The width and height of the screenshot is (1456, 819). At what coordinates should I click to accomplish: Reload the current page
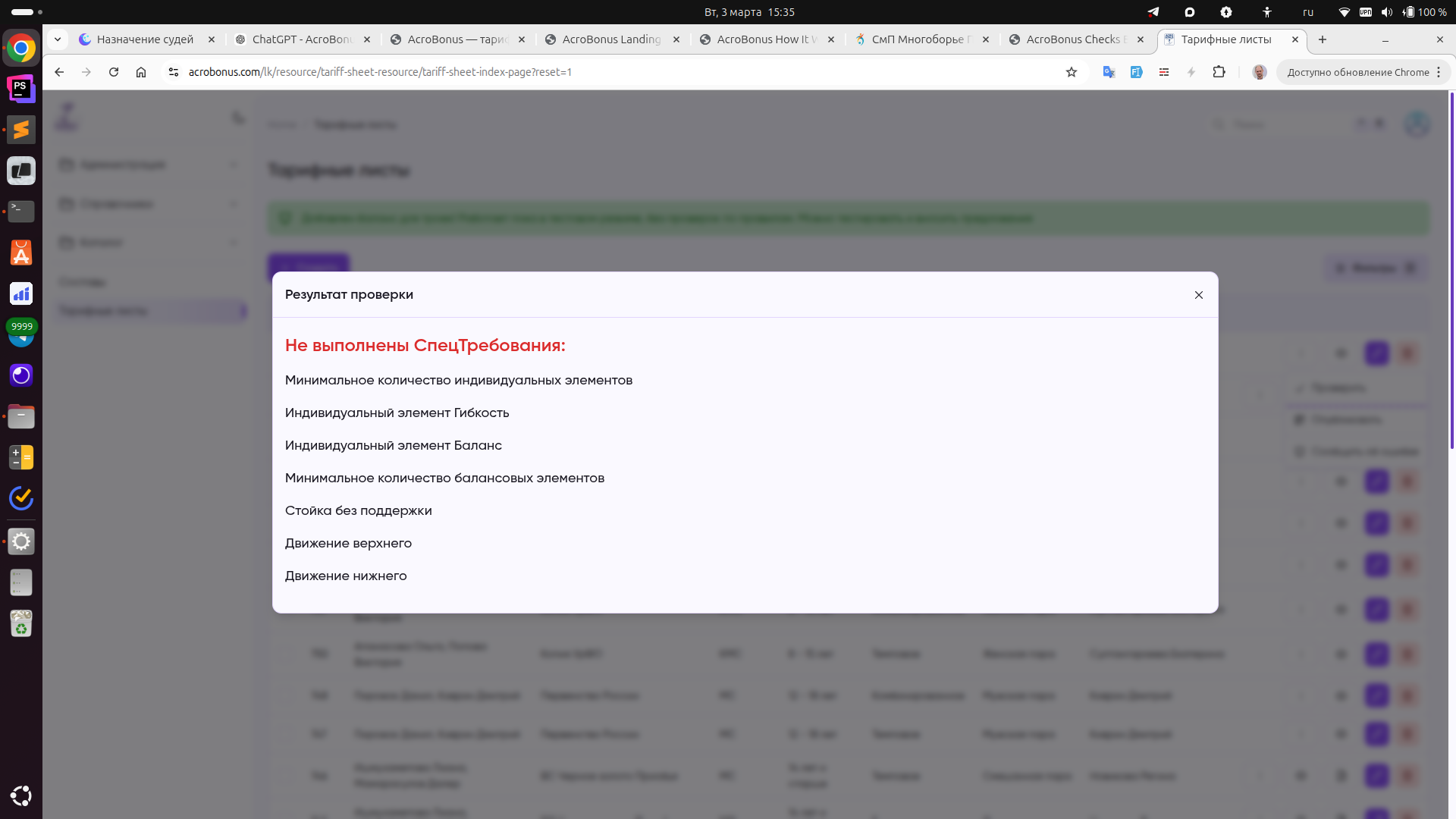tap(114, 72)
